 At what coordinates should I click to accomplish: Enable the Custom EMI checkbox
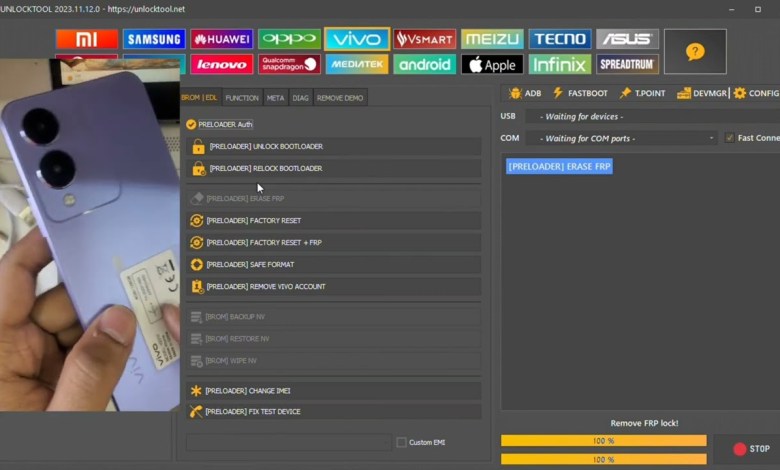click(401, 442)
